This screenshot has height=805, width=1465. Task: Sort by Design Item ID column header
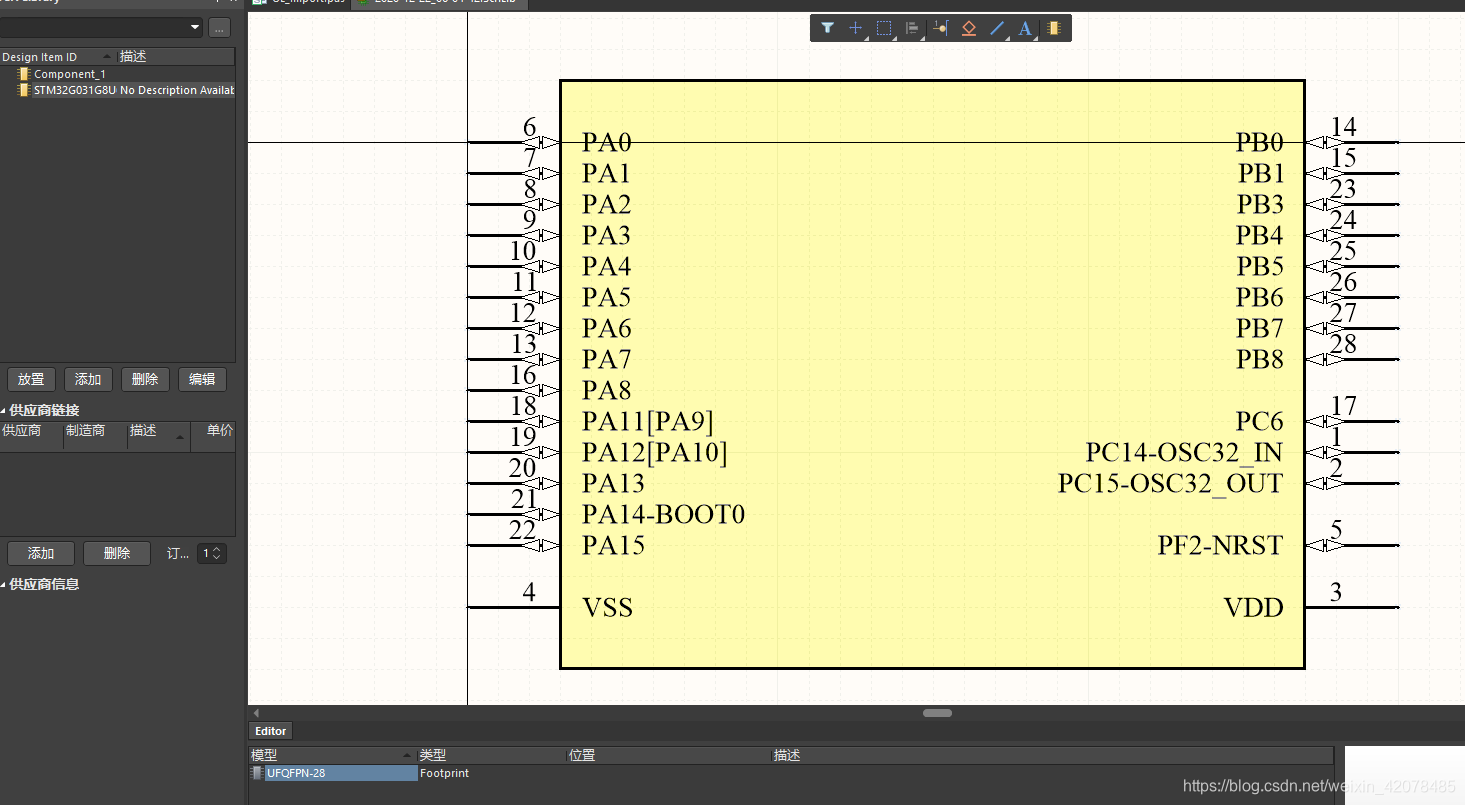(58, 57)
